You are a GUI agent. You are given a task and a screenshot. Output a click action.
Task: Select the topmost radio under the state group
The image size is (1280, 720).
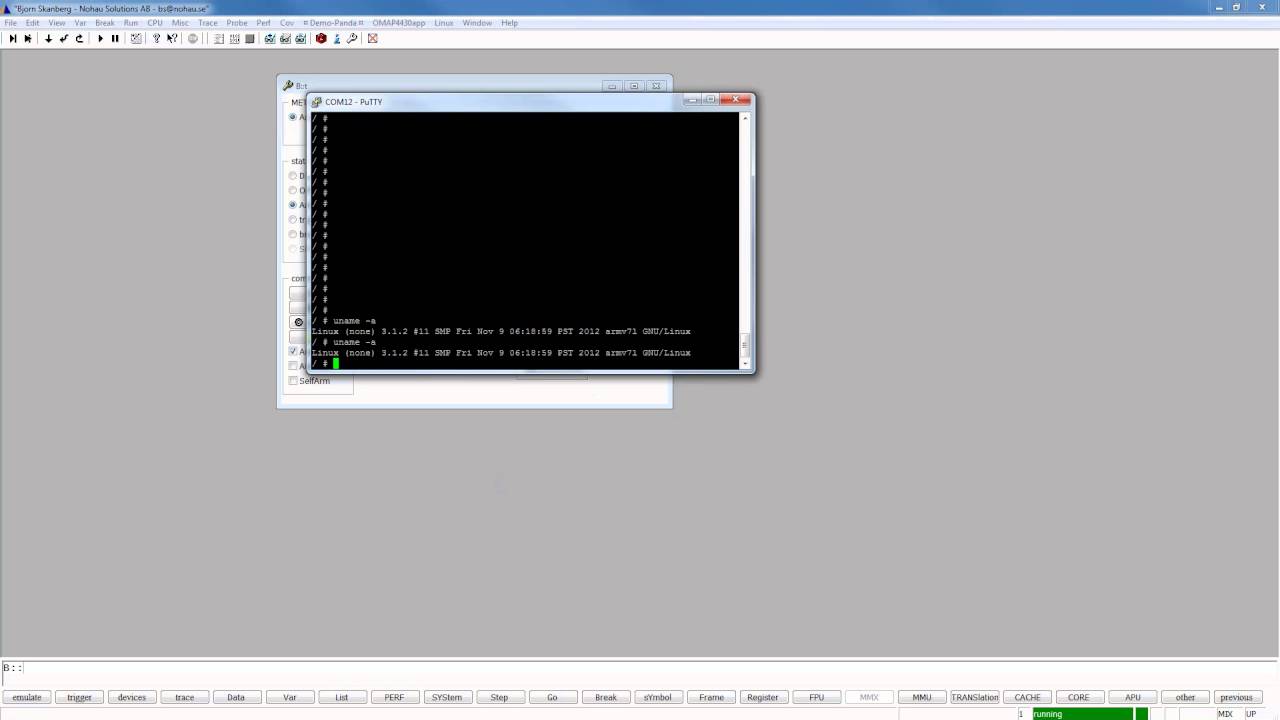[x=293, y=176]
